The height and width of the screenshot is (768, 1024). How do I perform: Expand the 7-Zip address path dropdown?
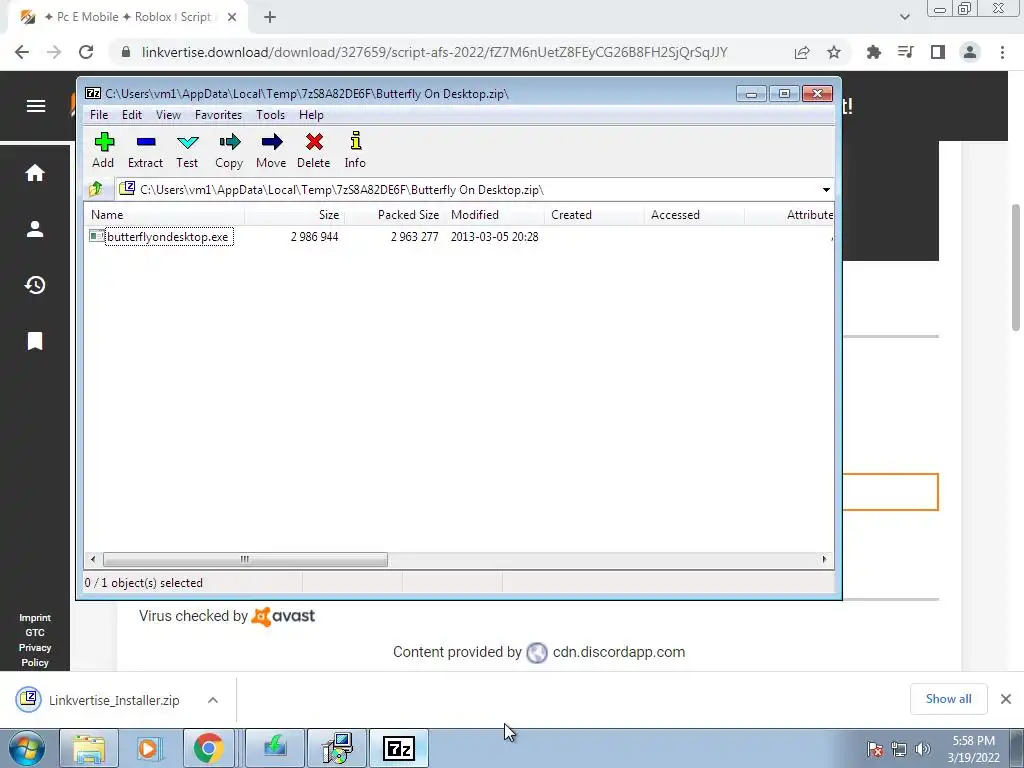click(x=826, y=190)
